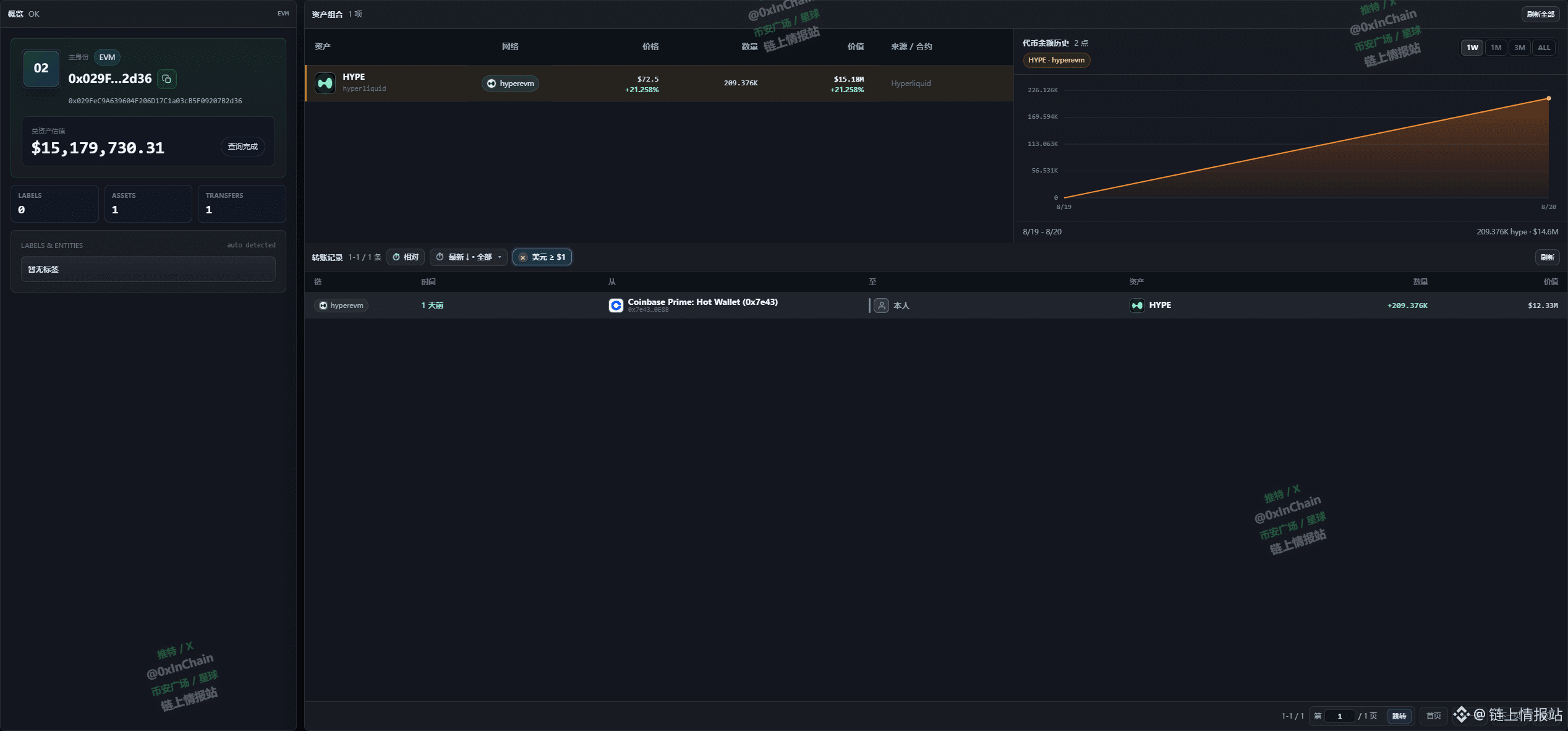
Task: Select the HYPE · hyperevm chart legend chip
Action: coord(1057,60)
